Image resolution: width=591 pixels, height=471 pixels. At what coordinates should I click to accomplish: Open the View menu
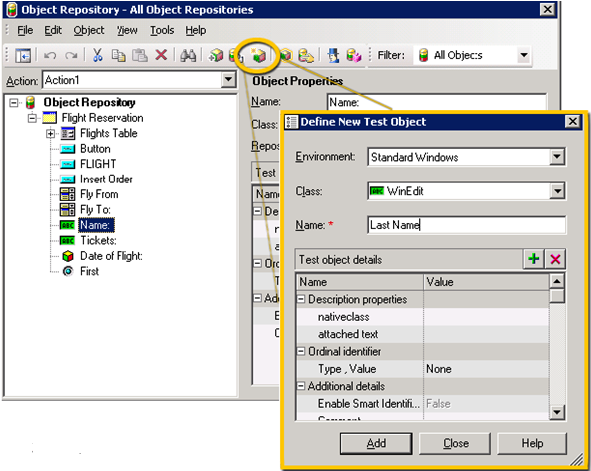(127, 30)
